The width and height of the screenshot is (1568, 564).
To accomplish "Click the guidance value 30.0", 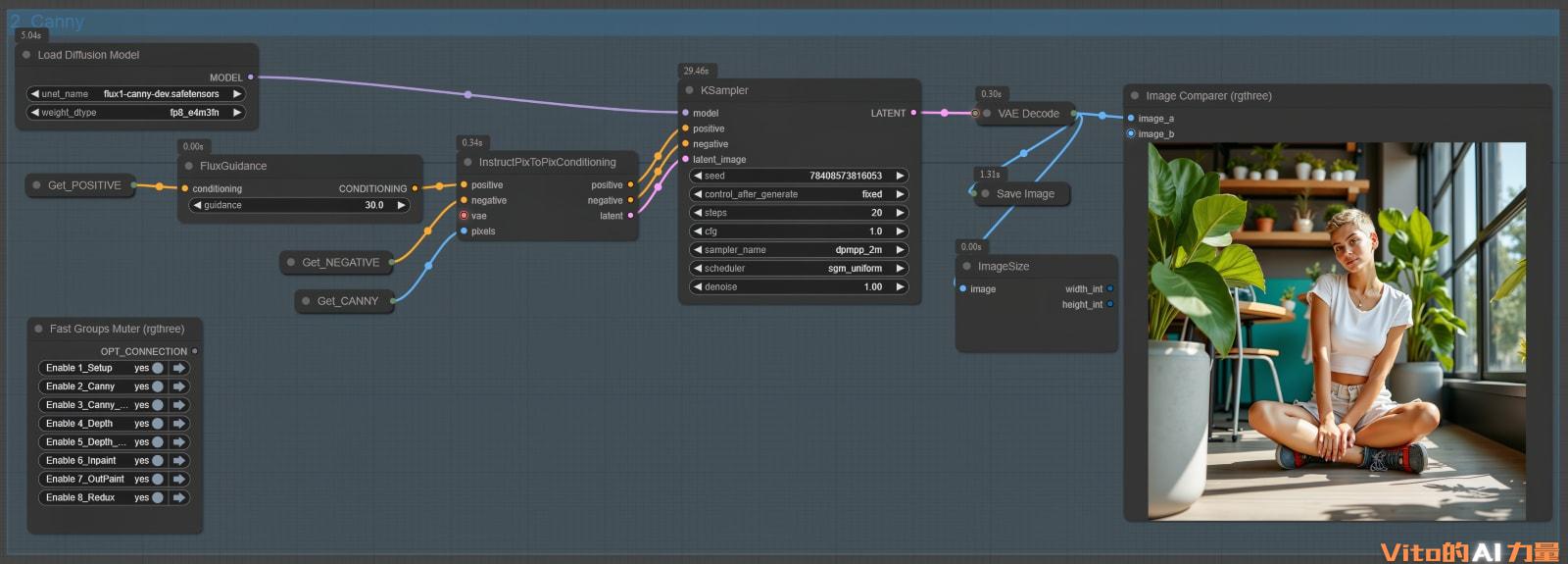I will pyautogui.click(x=374, y=206).
